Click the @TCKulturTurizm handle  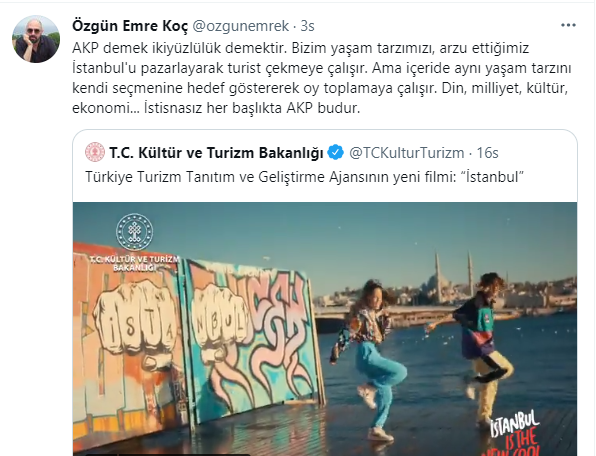[x=406, y=153]
